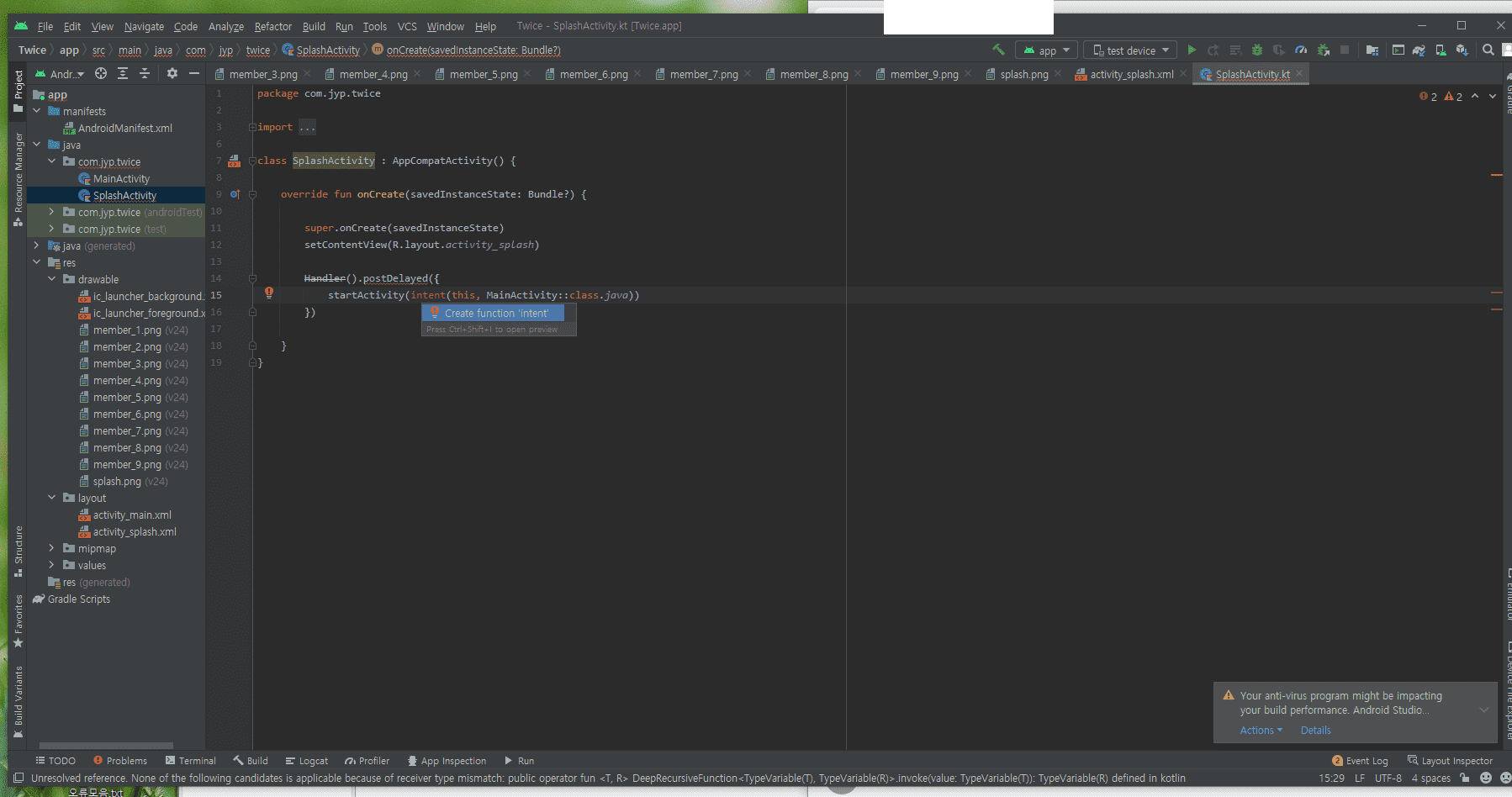Switch to member_5.png editor tab

[x=484, y=74]
